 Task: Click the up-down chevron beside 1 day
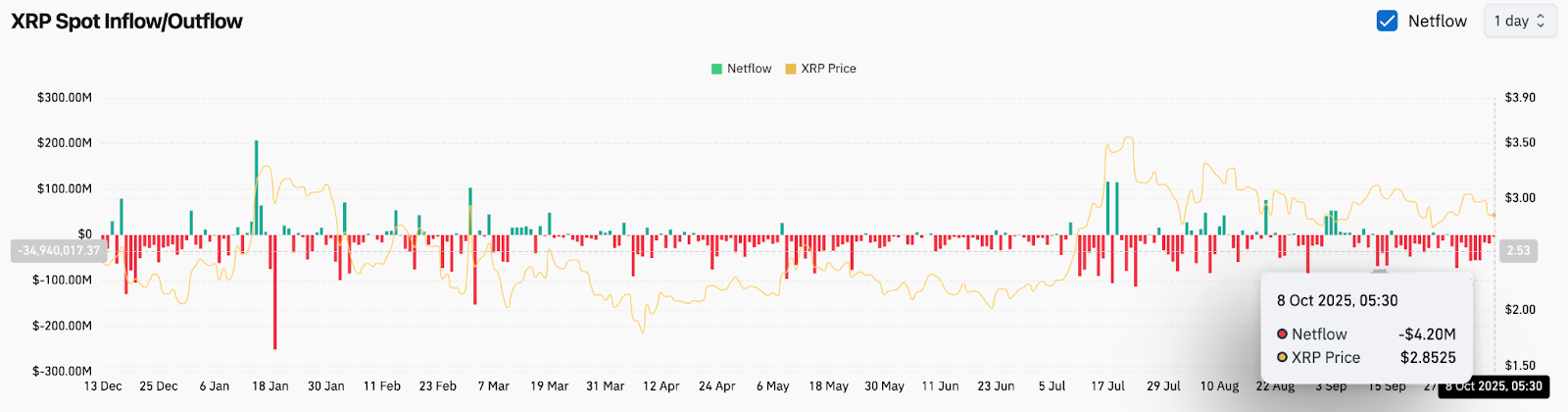click(1541, 21)
